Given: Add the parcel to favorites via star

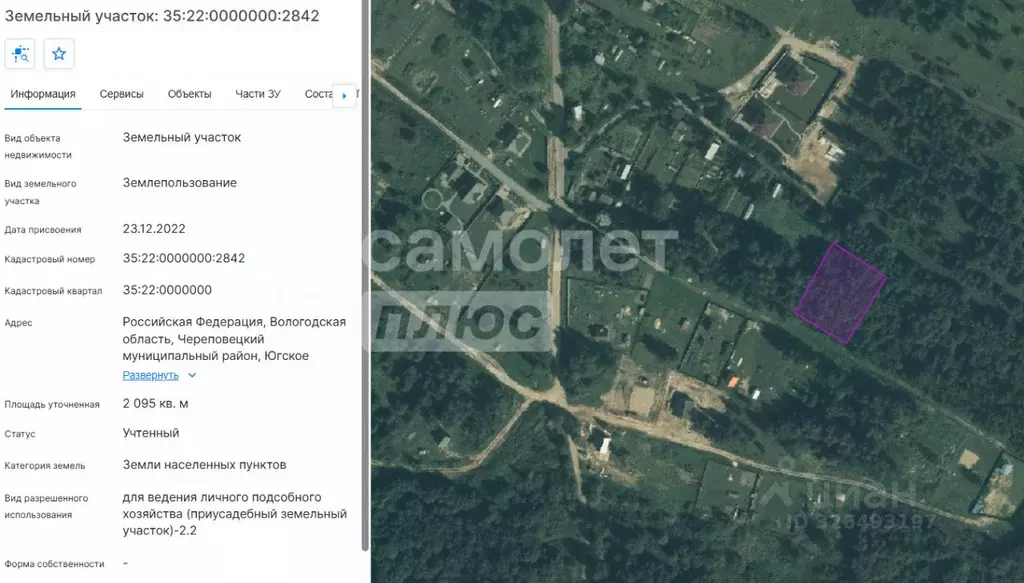Looking at the screenshot, I should [59, 54].
